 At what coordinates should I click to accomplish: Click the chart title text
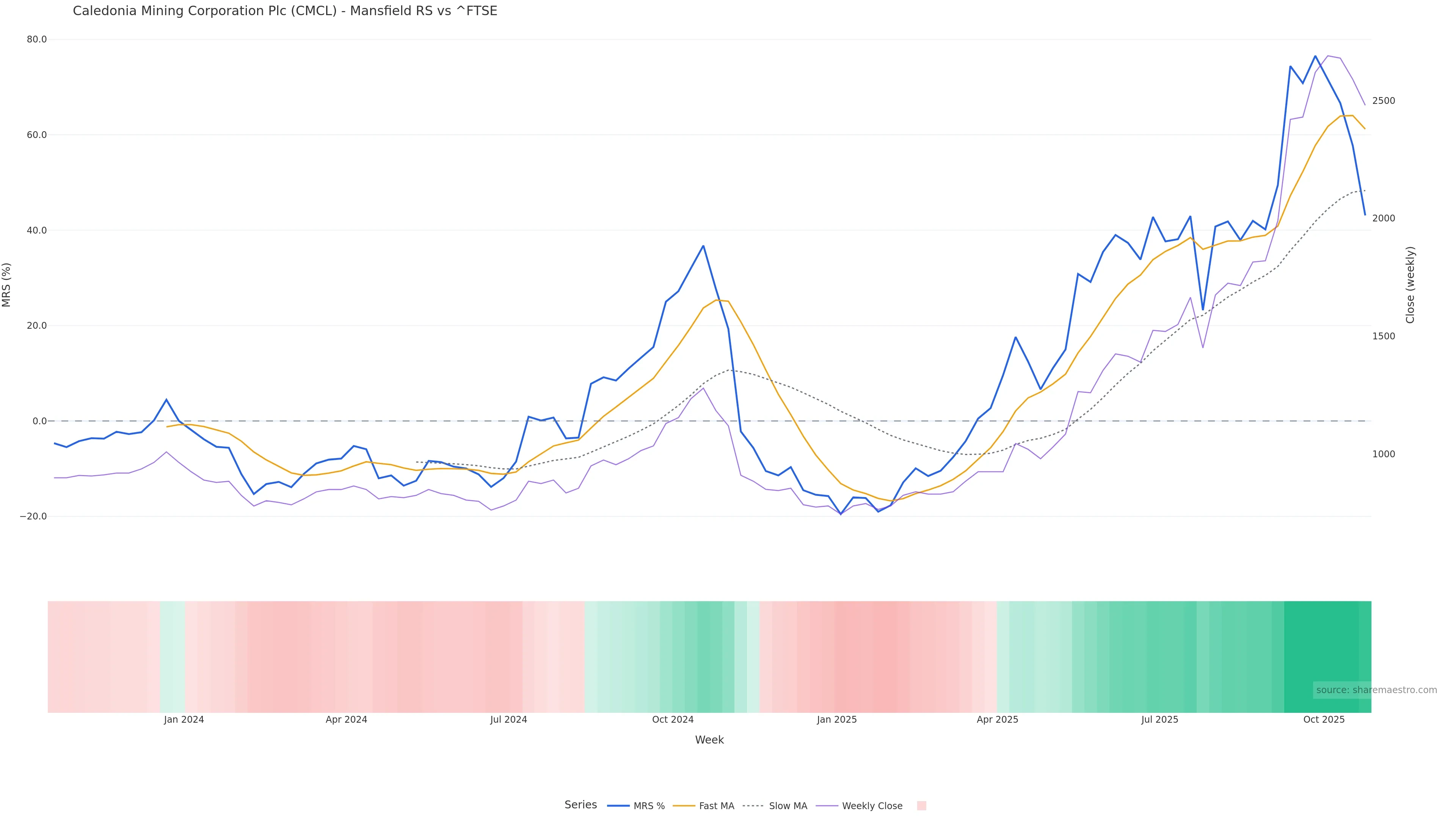click(x=285, y=11)
